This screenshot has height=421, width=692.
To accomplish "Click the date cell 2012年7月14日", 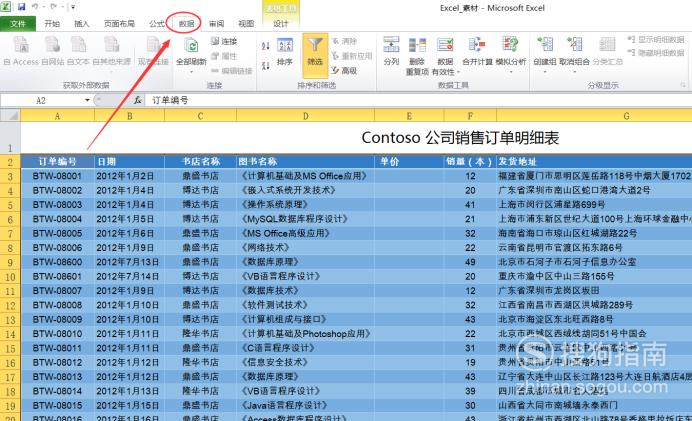I will [x=129, y=276].
